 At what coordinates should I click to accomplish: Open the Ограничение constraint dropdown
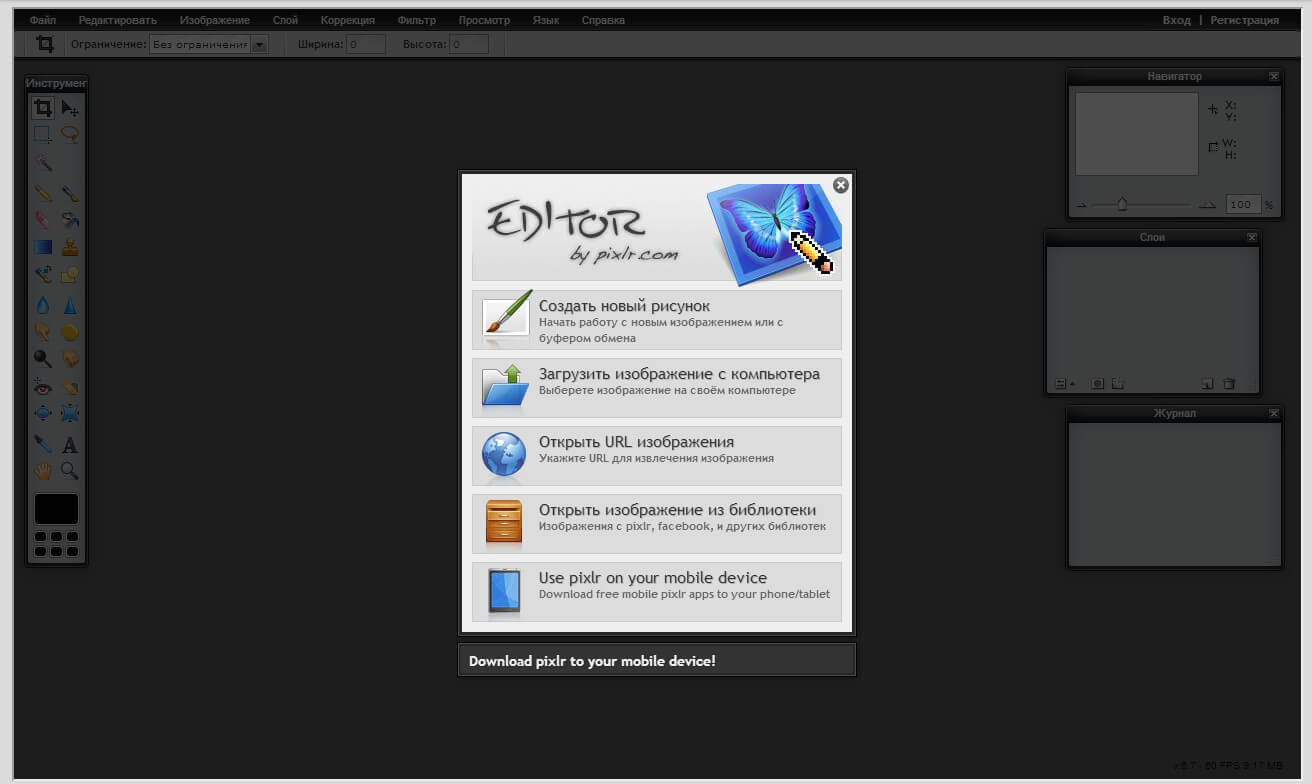pyautogui.click(x=209, y=44)
